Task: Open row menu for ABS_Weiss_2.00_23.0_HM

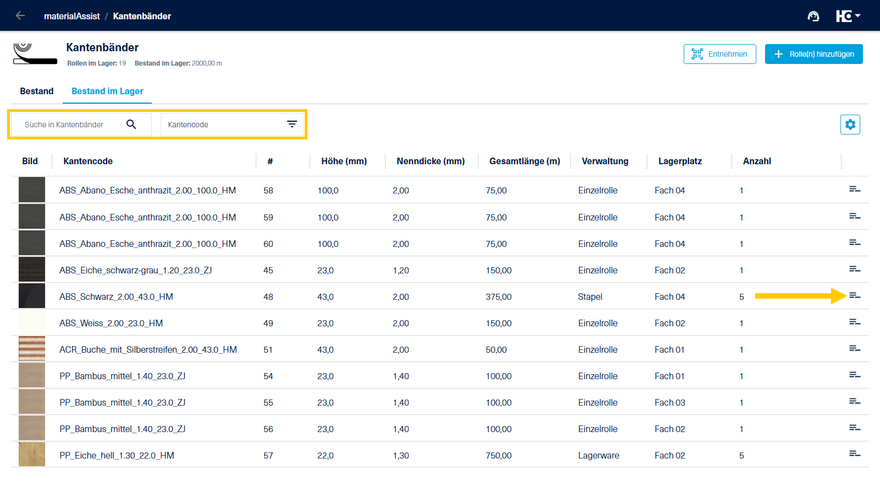Action: click(x=855, y=322)
